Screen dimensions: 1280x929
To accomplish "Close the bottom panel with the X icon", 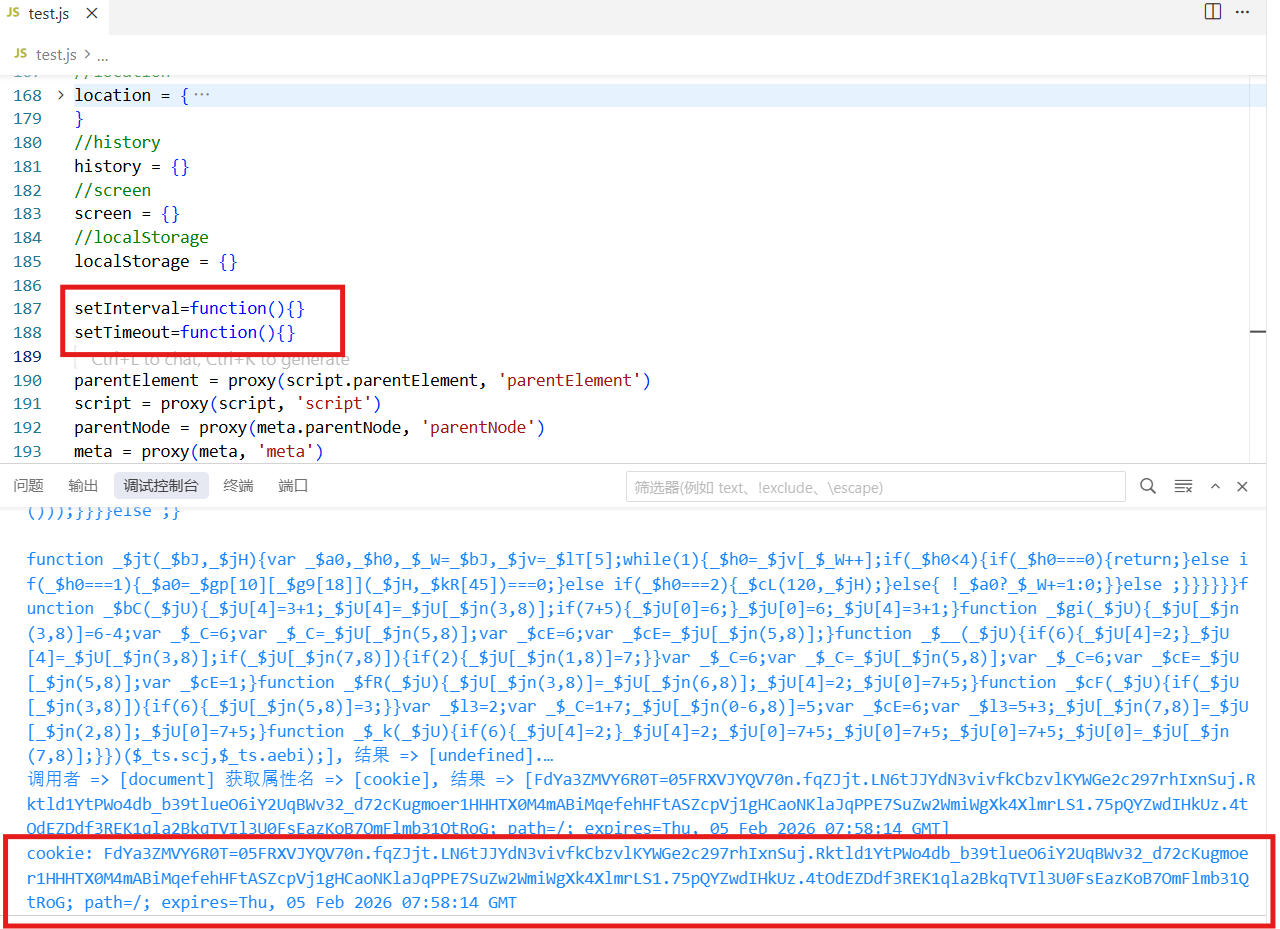I will pos(1242,486).
